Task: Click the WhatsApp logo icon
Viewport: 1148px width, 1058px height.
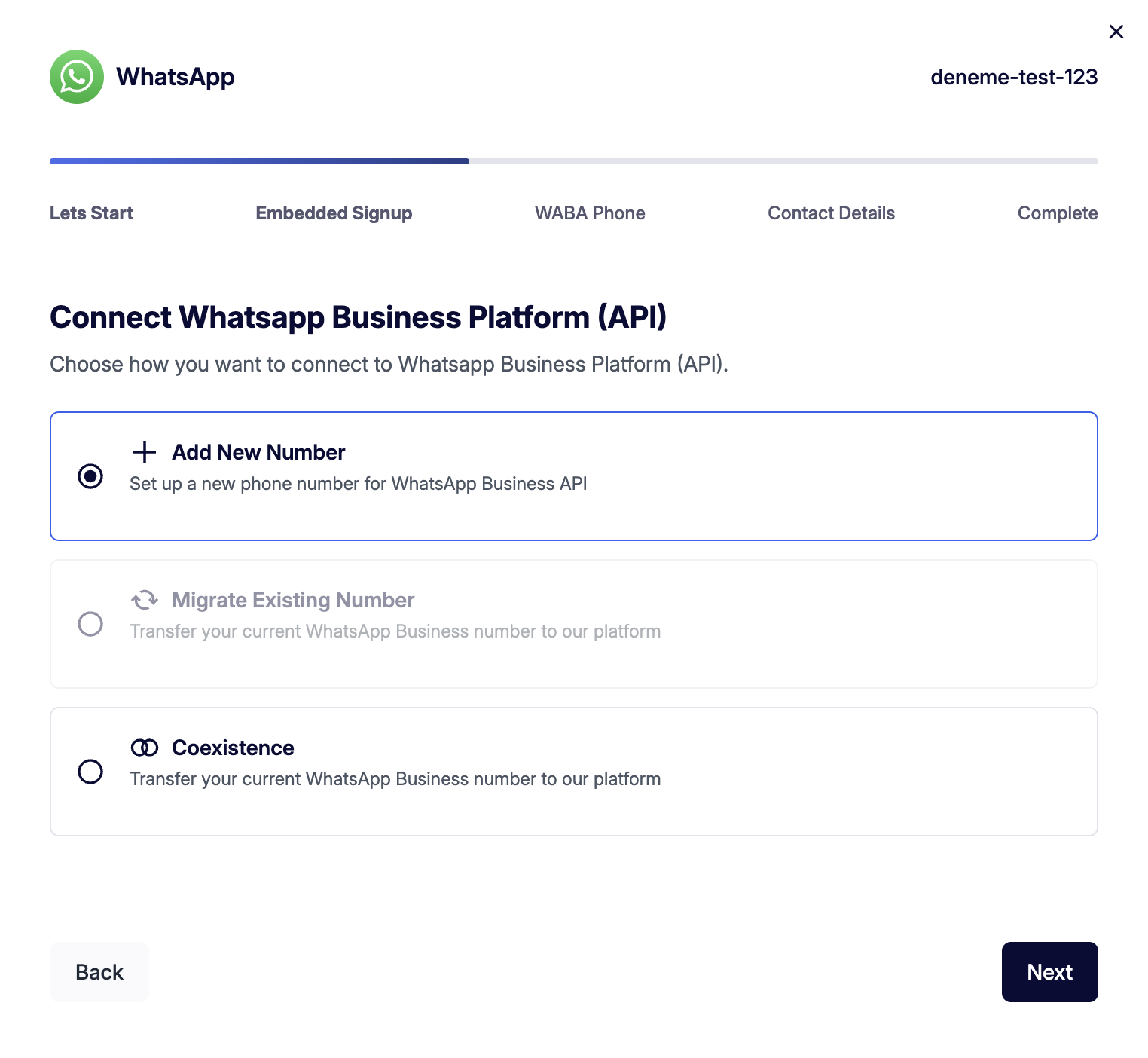Action: click(x=77, y=77)
